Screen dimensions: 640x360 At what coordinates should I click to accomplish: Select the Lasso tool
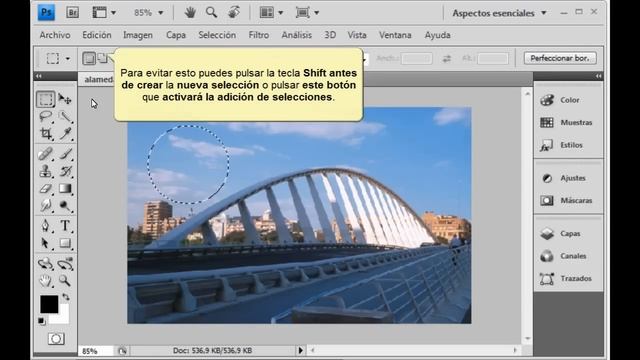point(45,117)
